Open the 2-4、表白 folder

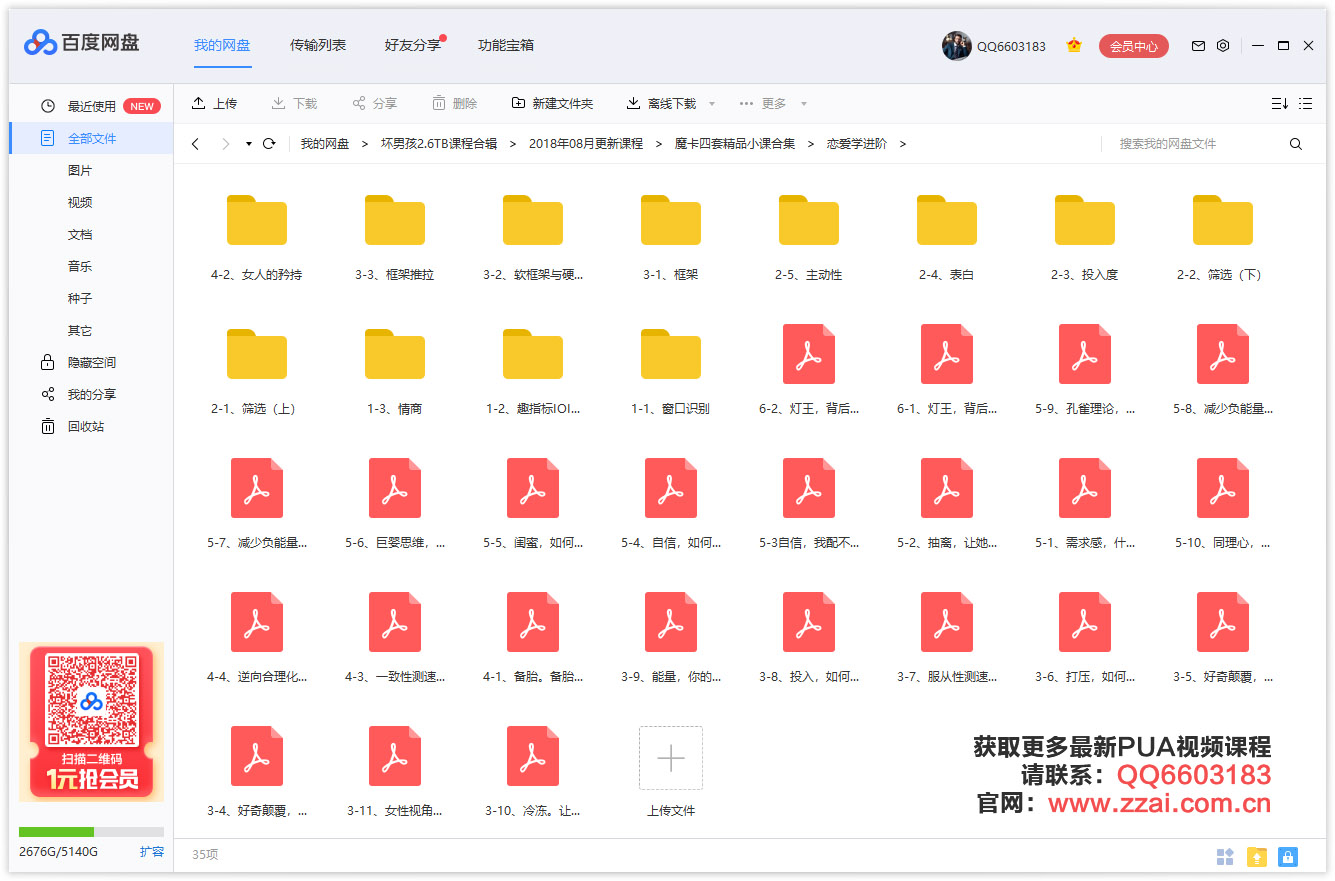tap(947, 220)
